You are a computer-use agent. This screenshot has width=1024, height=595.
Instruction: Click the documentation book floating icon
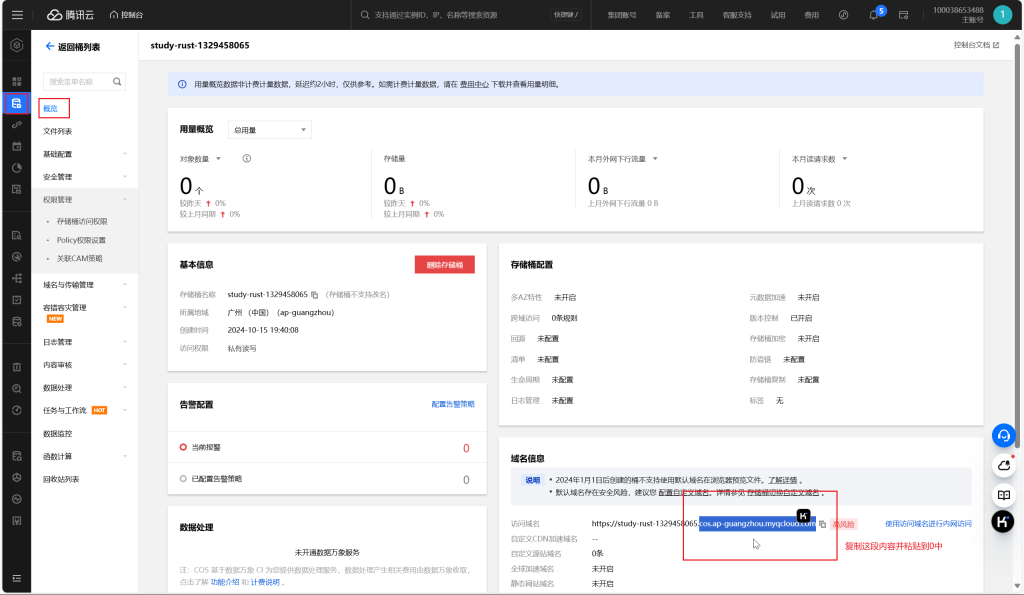[1004, 494]
